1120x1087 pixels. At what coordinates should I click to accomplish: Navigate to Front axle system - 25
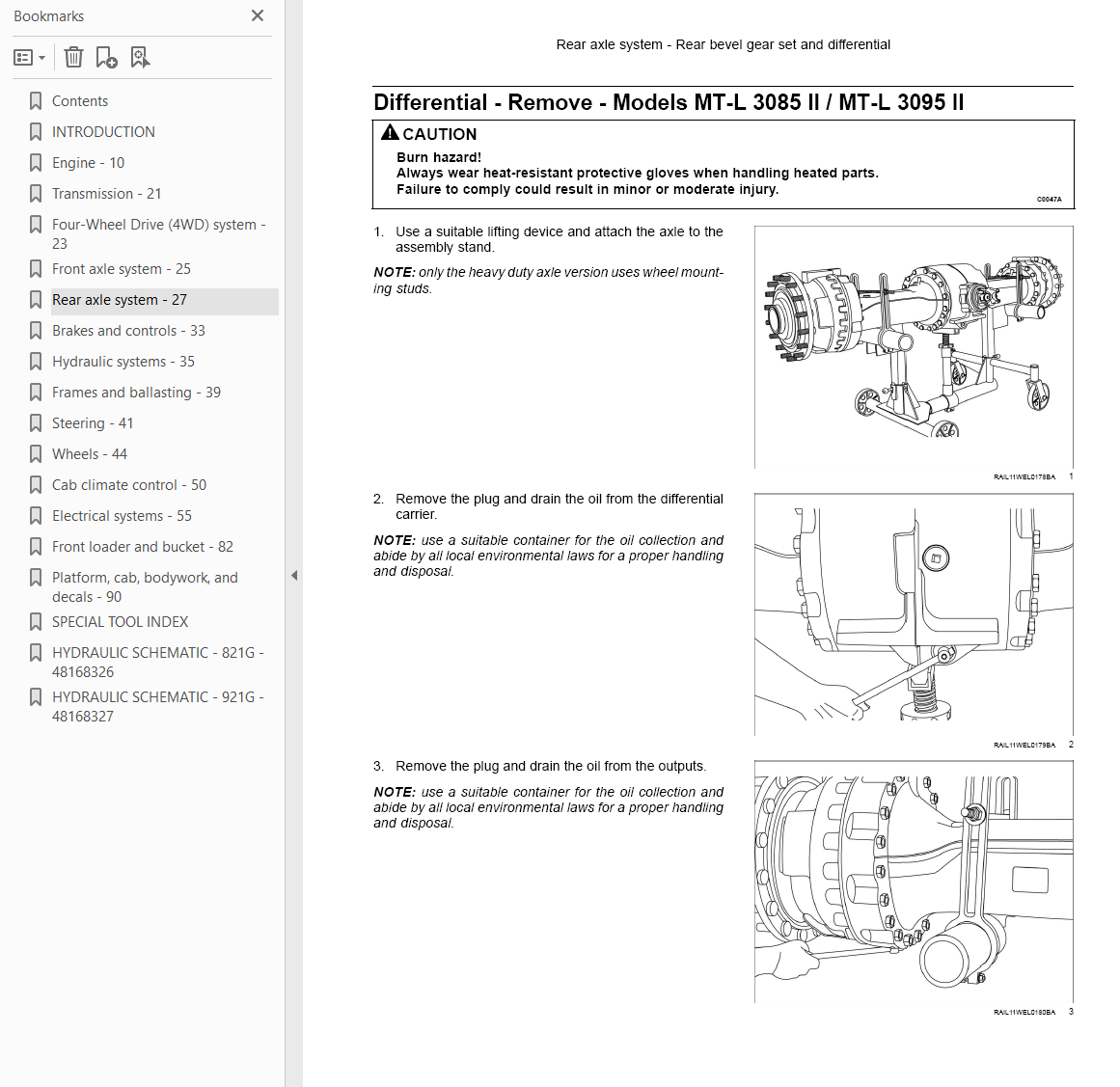click(122, 269)
